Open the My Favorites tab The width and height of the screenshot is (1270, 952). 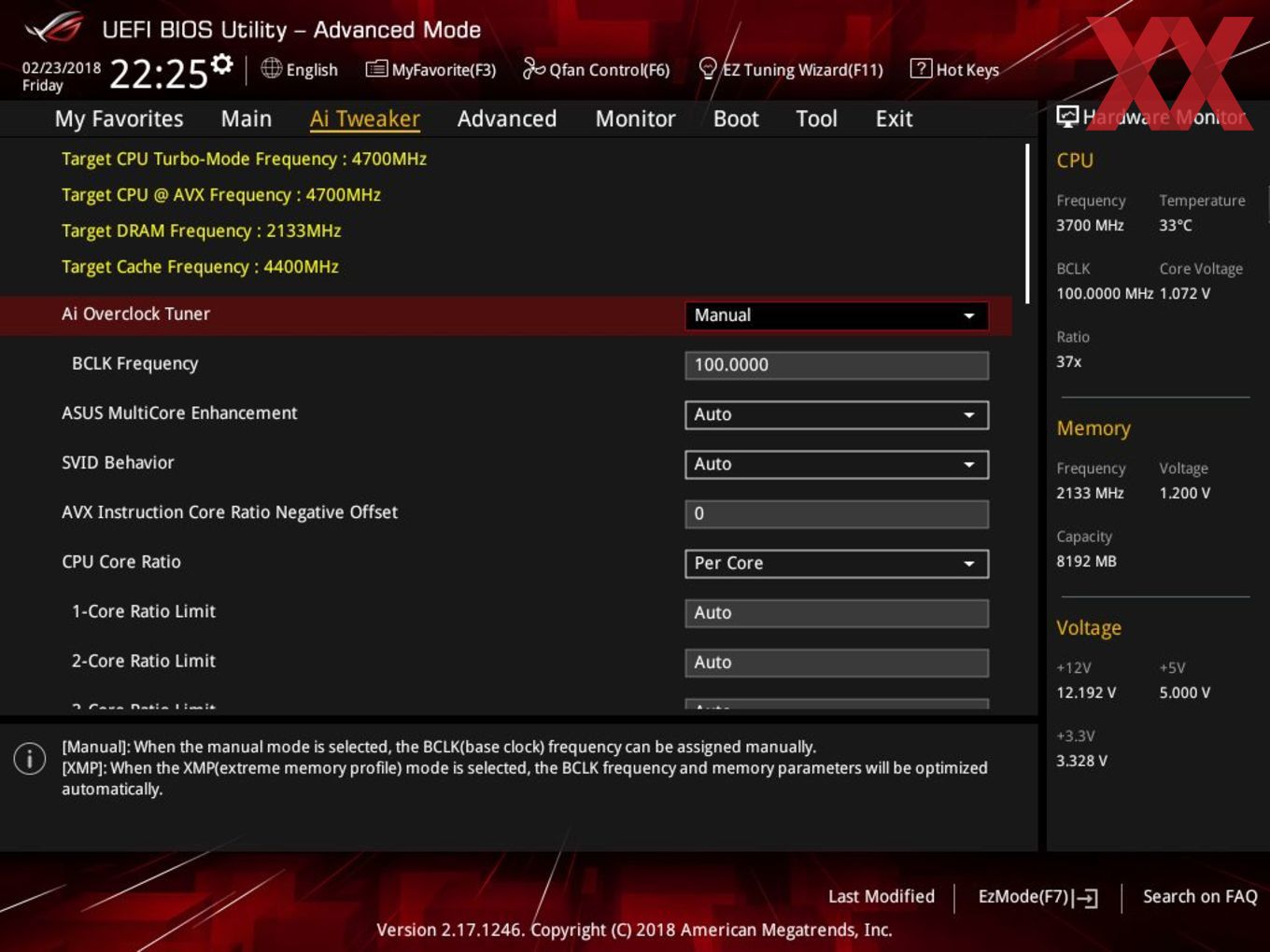pos(119,119)
